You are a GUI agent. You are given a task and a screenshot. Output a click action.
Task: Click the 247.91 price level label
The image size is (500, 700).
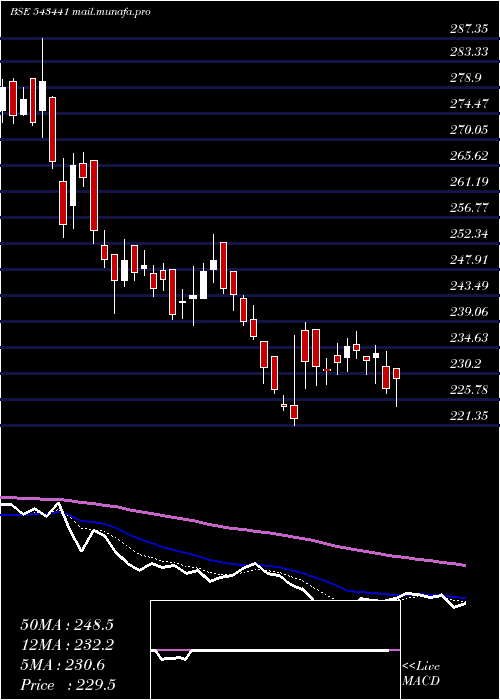point(469,259)
